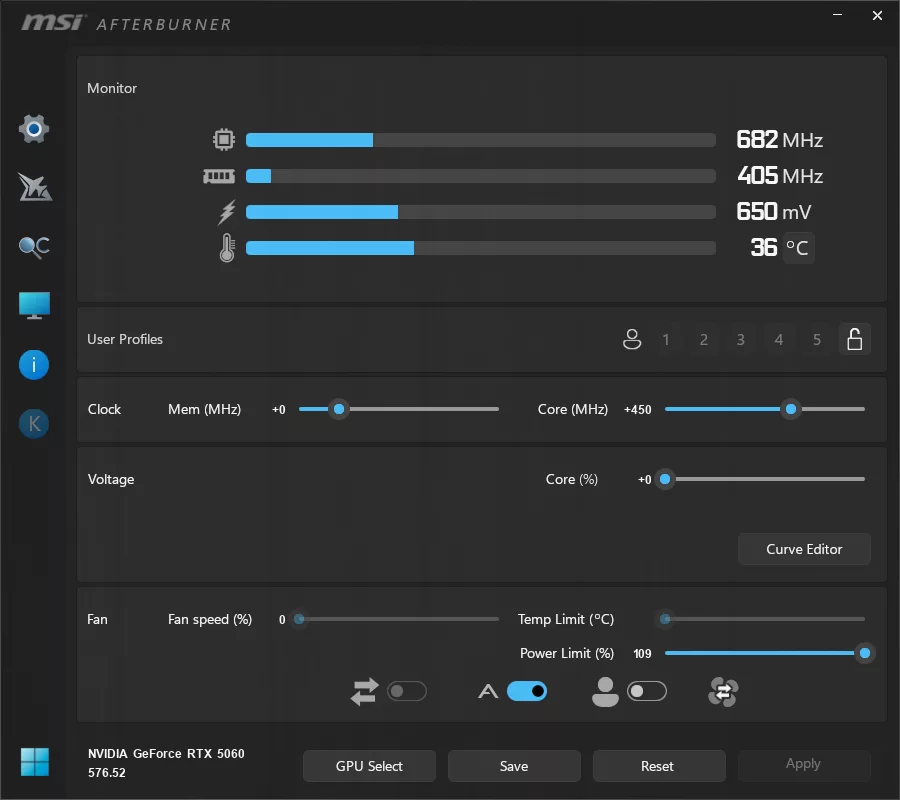This screenshot has height=800, width=900.
Task: Click the thermometer temperature icon
Action: (227, 248)
